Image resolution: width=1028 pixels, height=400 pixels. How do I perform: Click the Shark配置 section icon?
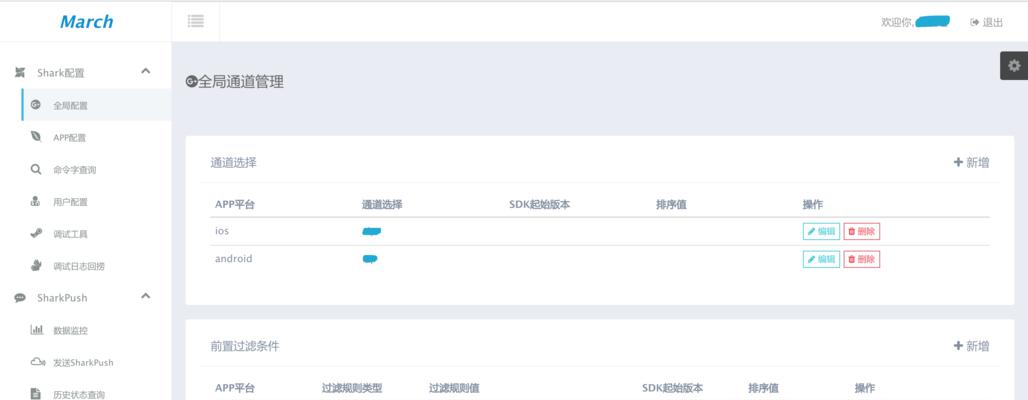point(20,72)
